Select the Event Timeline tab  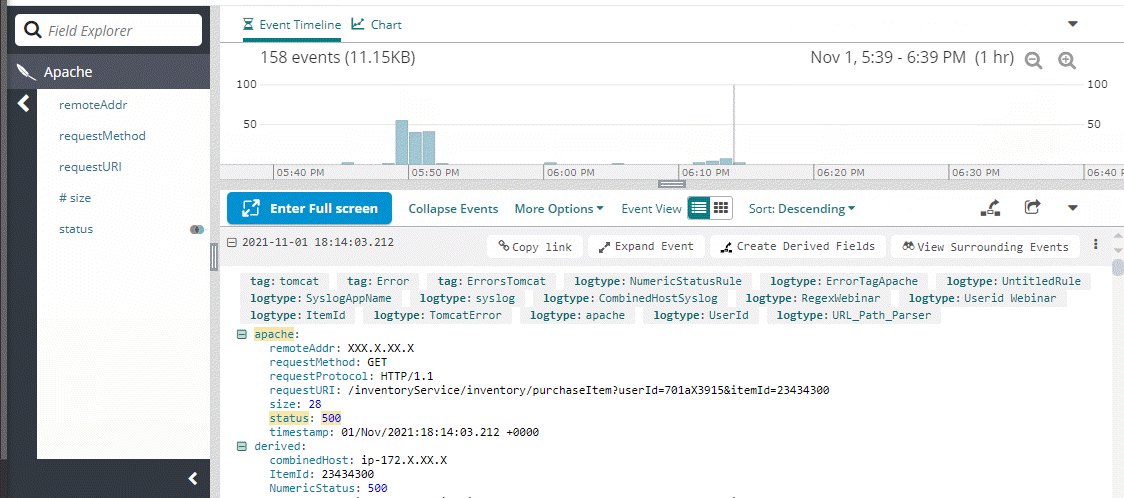pos(292,24)
